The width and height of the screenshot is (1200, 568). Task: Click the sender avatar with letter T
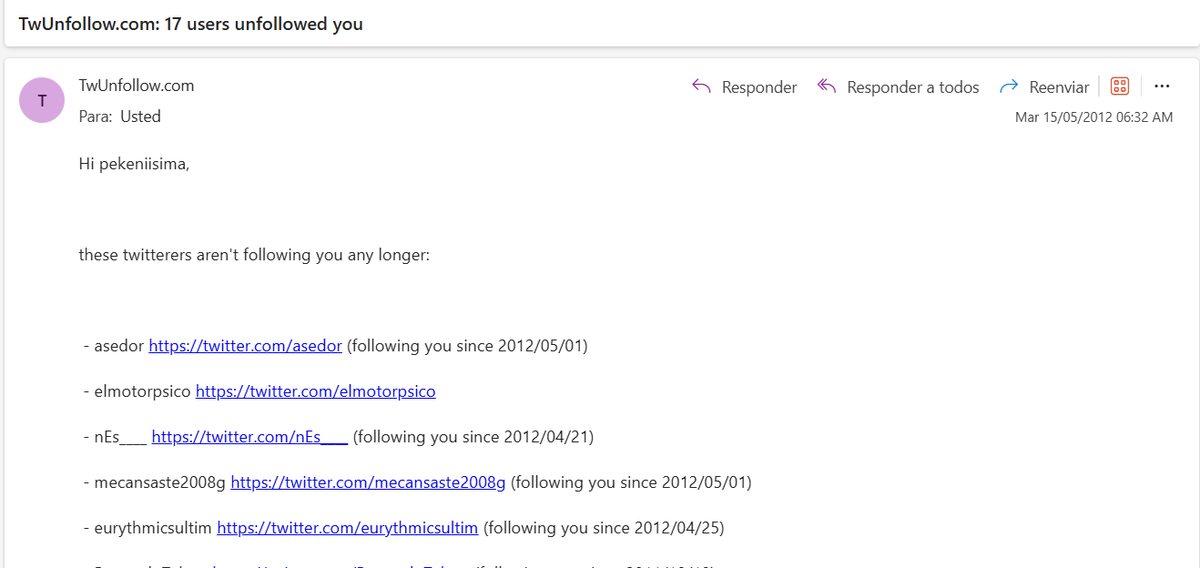[x=41, y=100]
